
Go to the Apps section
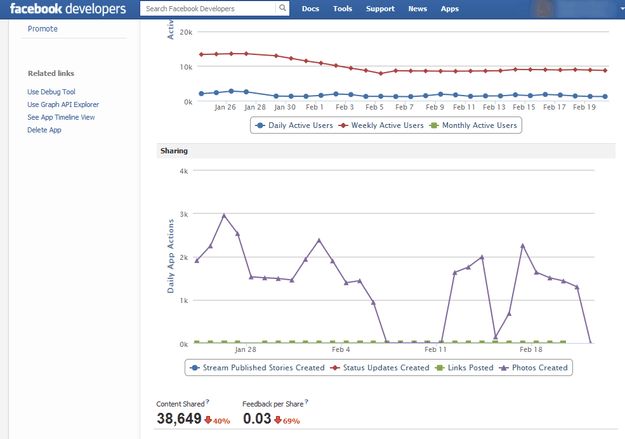point(450,9)
